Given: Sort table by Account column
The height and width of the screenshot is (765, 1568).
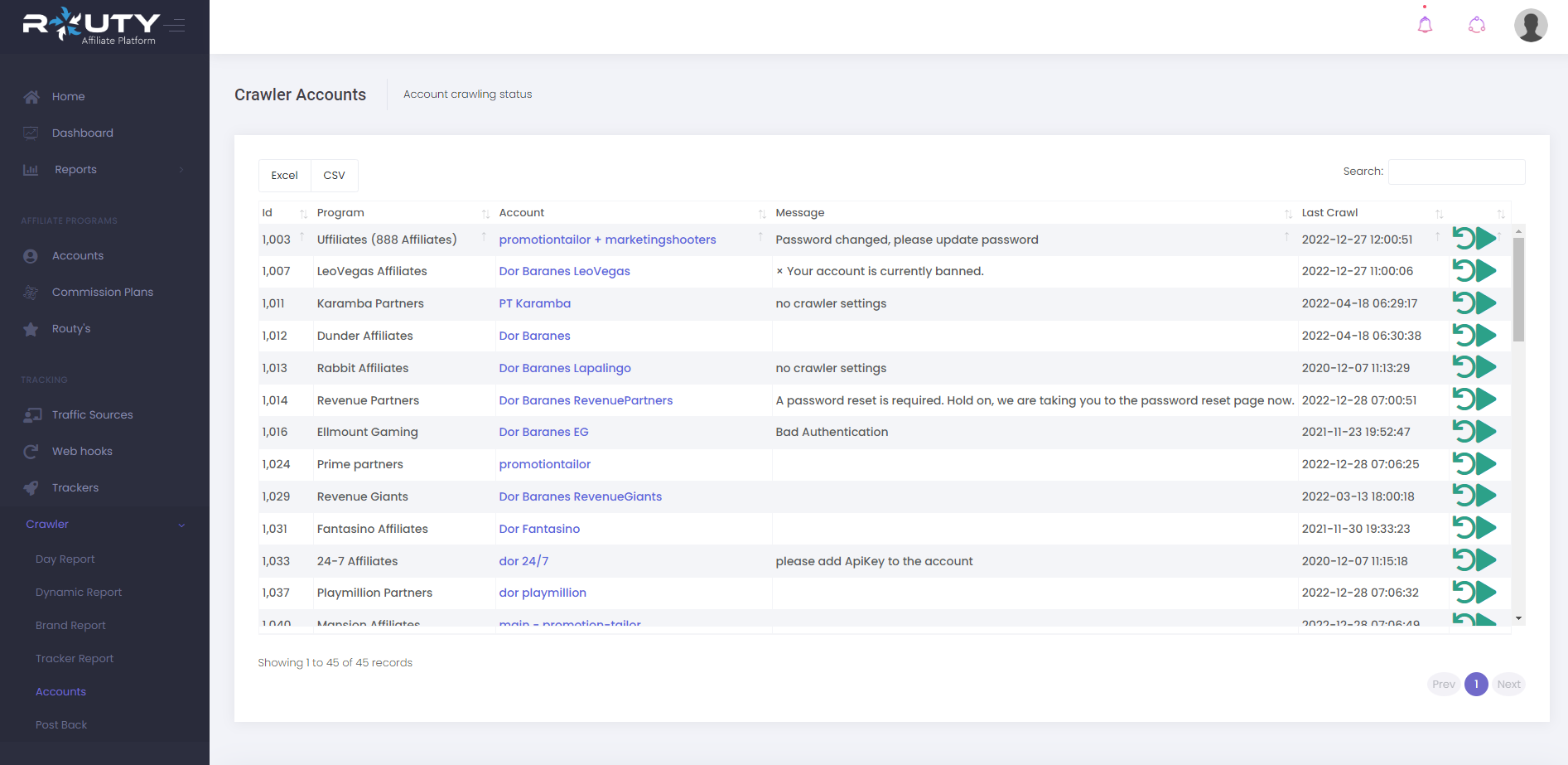Looking at the screenshot, I should 634,213.
